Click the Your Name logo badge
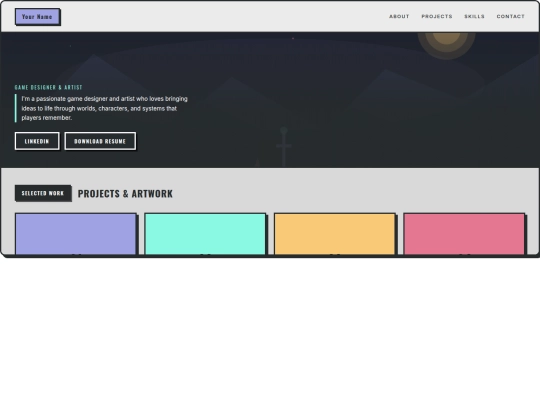Viewport: 540px width, 405px height. (38, 17)
